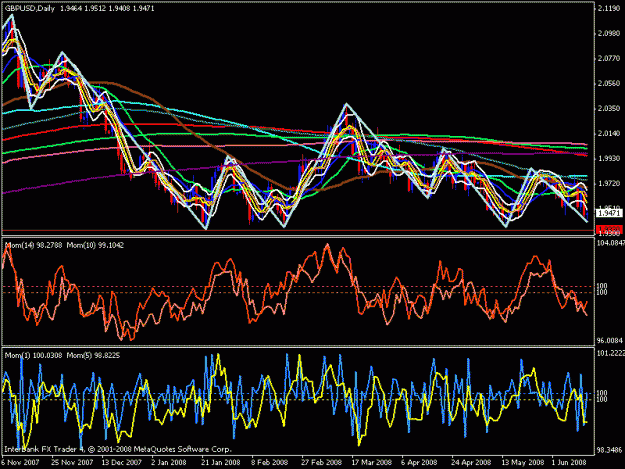The height and width of the screenshot is (469, 625).
Task: Click the 2.0560 price scale value
Action: pyautogui.click(x=609, y=83)
